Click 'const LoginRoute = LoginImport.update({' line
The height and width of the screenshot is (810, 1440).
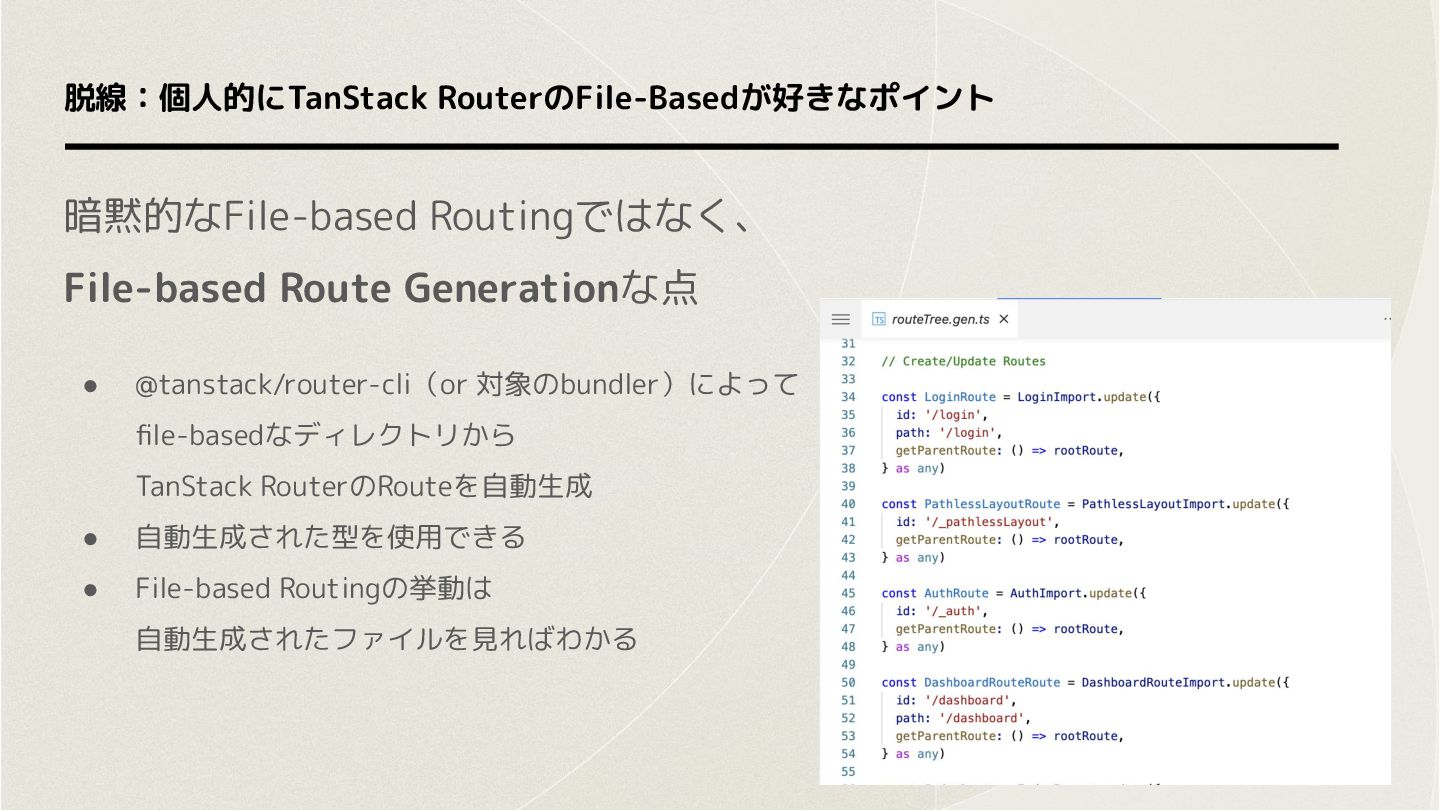pyautogui.click(x=1020, y=397)
